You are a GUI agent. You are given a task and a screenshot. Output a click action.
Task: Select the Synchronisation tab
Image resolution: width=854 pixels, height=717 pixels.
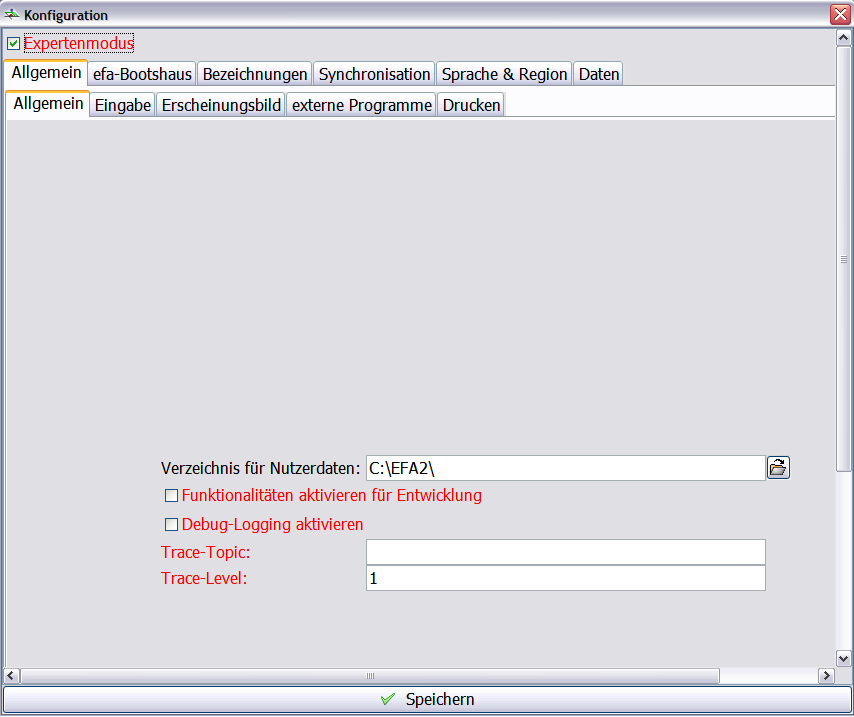(374, 74)
